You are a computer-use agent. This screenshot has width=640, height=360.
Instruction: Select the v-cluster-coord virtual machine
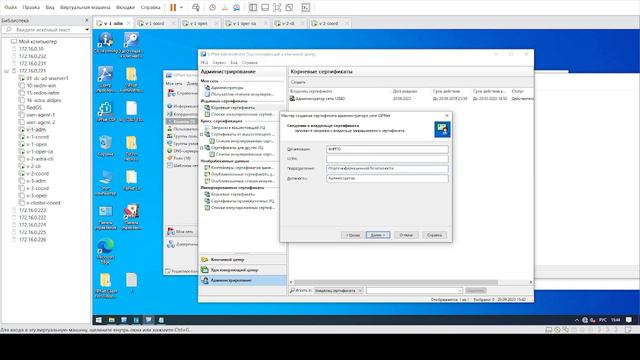coord(43,203)
